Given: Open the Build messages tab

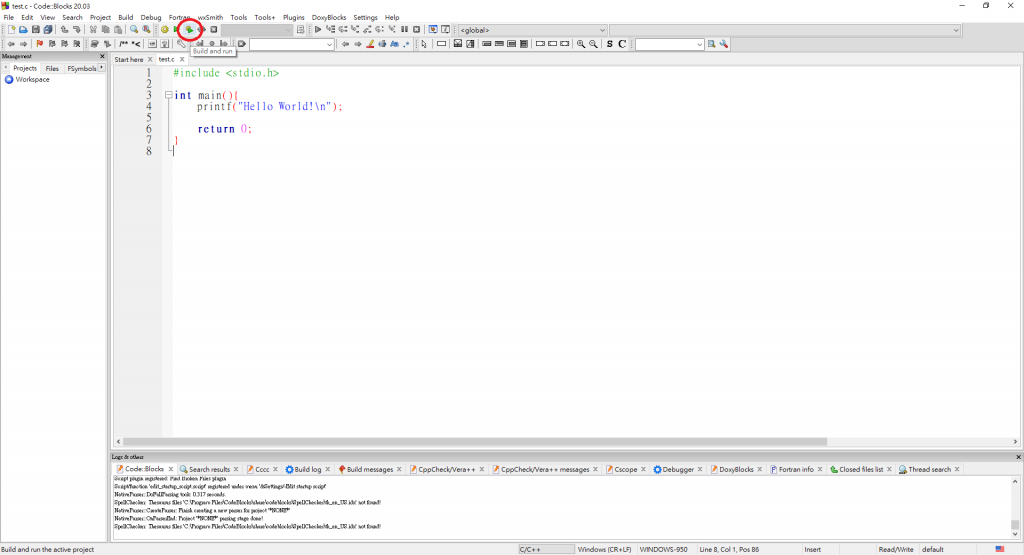Looking at the screenshot, I should click(x=370, y=469).
